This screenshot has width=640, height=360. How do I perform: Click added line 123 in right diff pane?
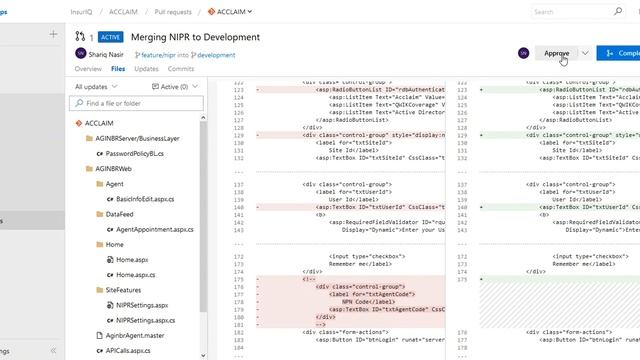tap(560, 89)
